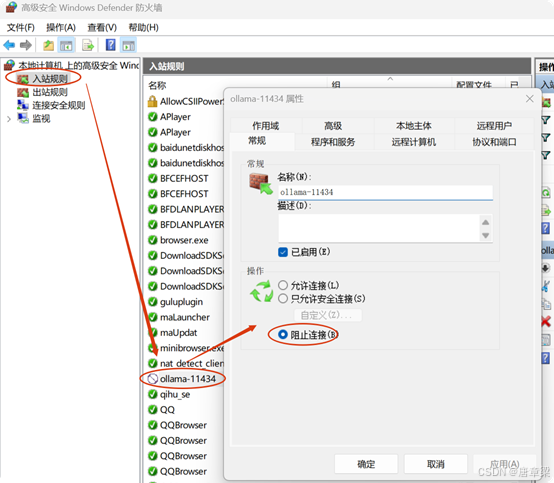
Task: Click the 名称 (Name) column header
Action: (x=157, y=85)
